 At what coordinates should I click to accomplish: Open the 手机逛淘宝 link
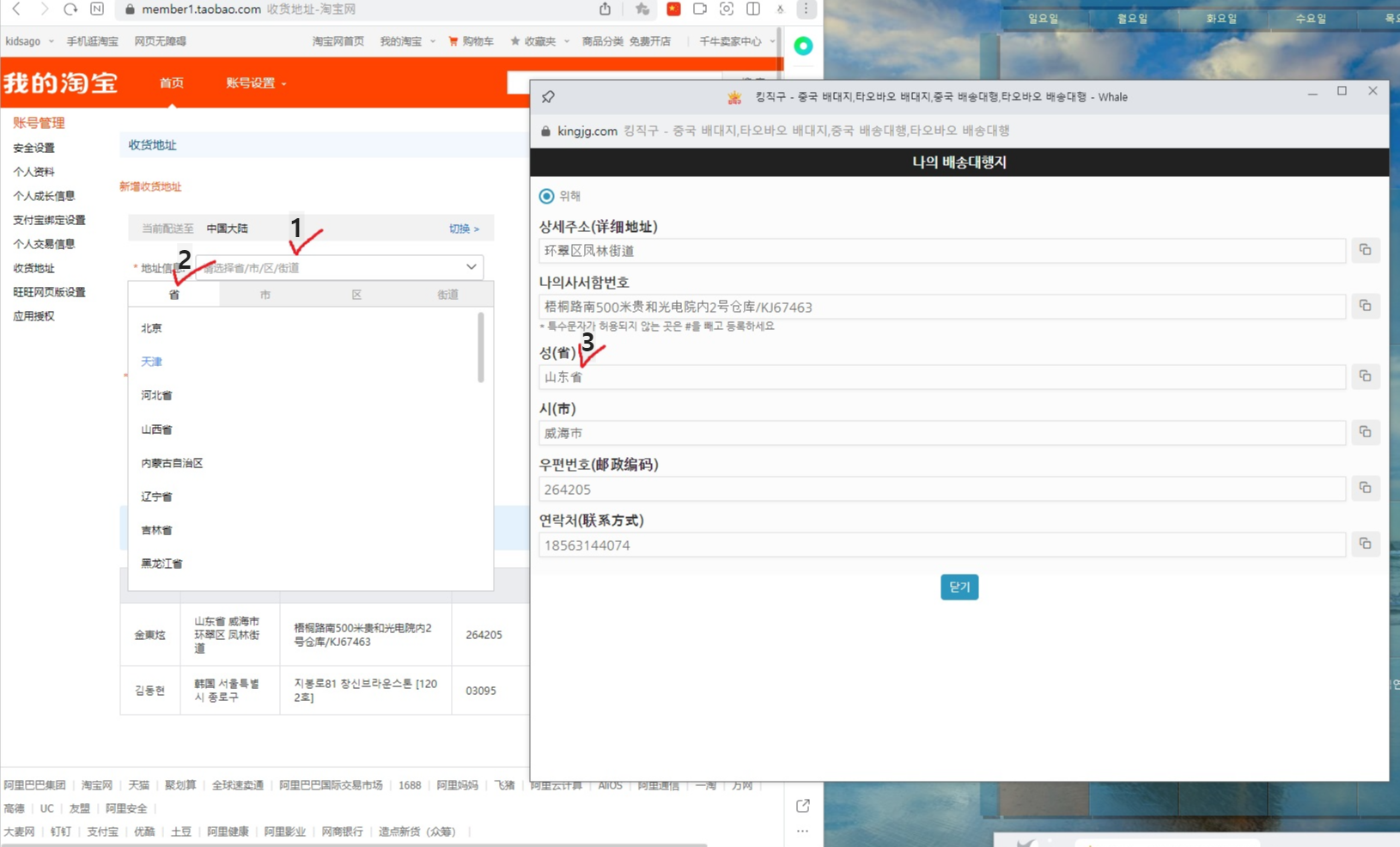coord(93,41)
